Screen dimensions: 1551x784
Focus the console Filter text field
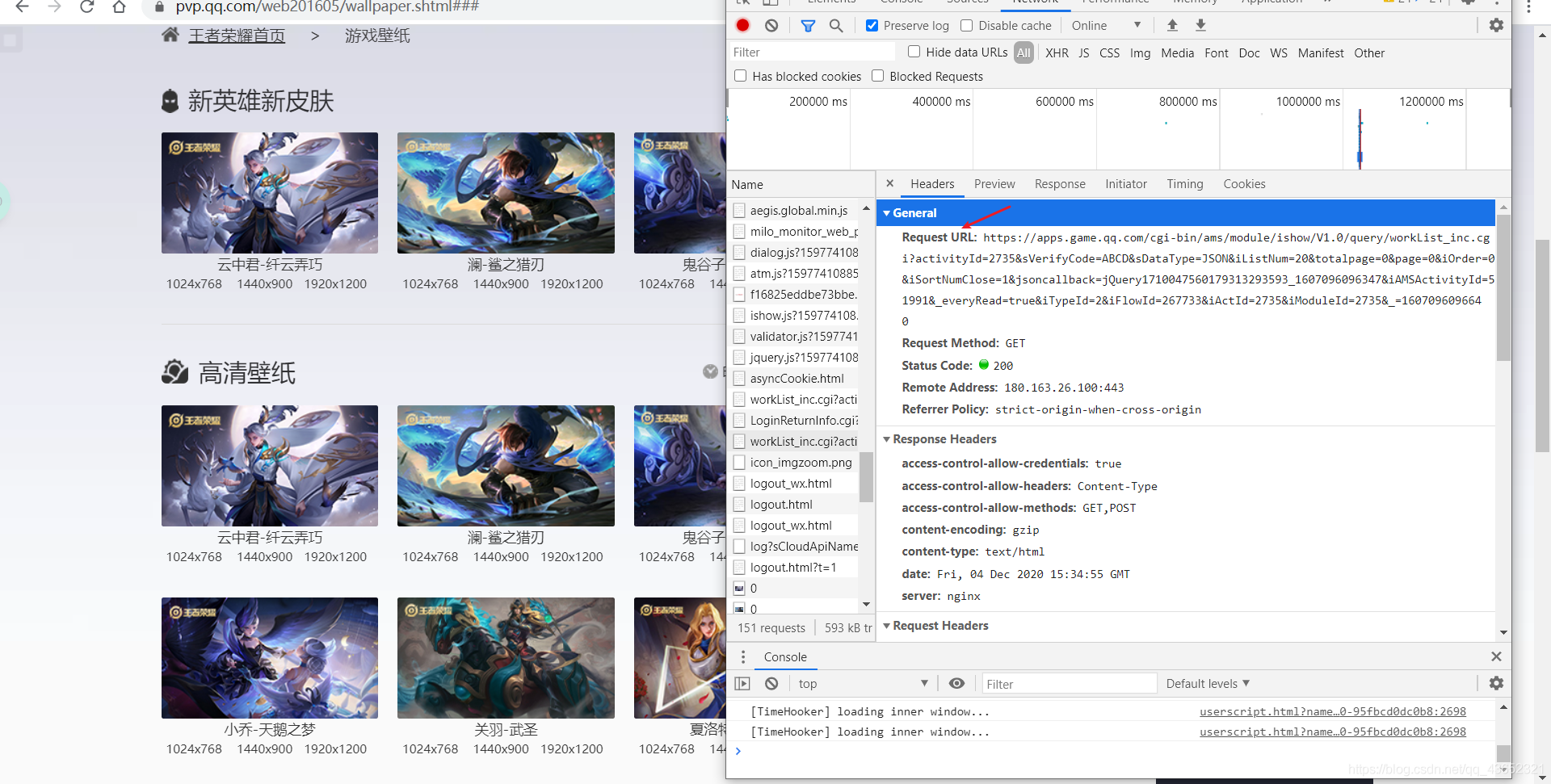1069,684
